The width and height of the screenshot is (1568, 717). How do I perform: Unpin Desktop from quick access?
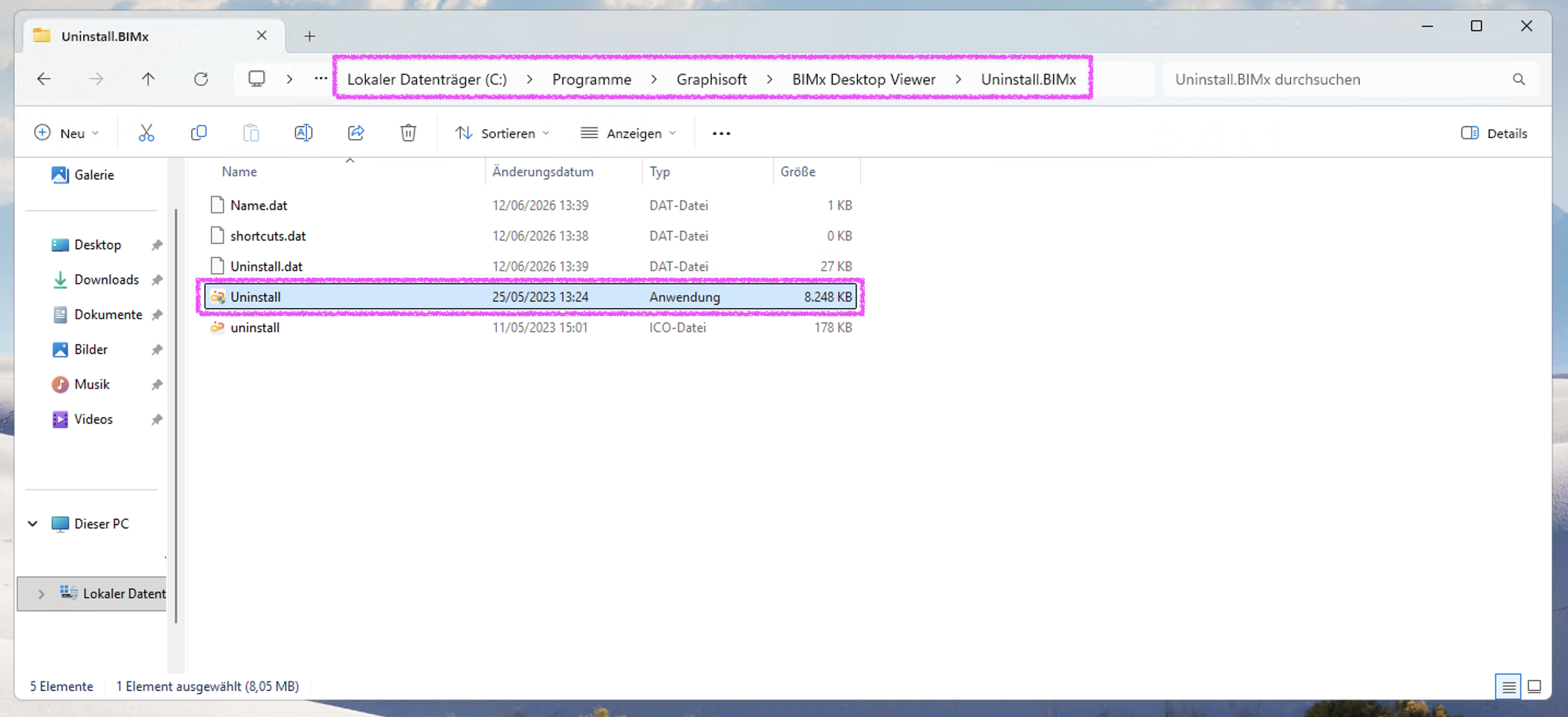(157, 245)
